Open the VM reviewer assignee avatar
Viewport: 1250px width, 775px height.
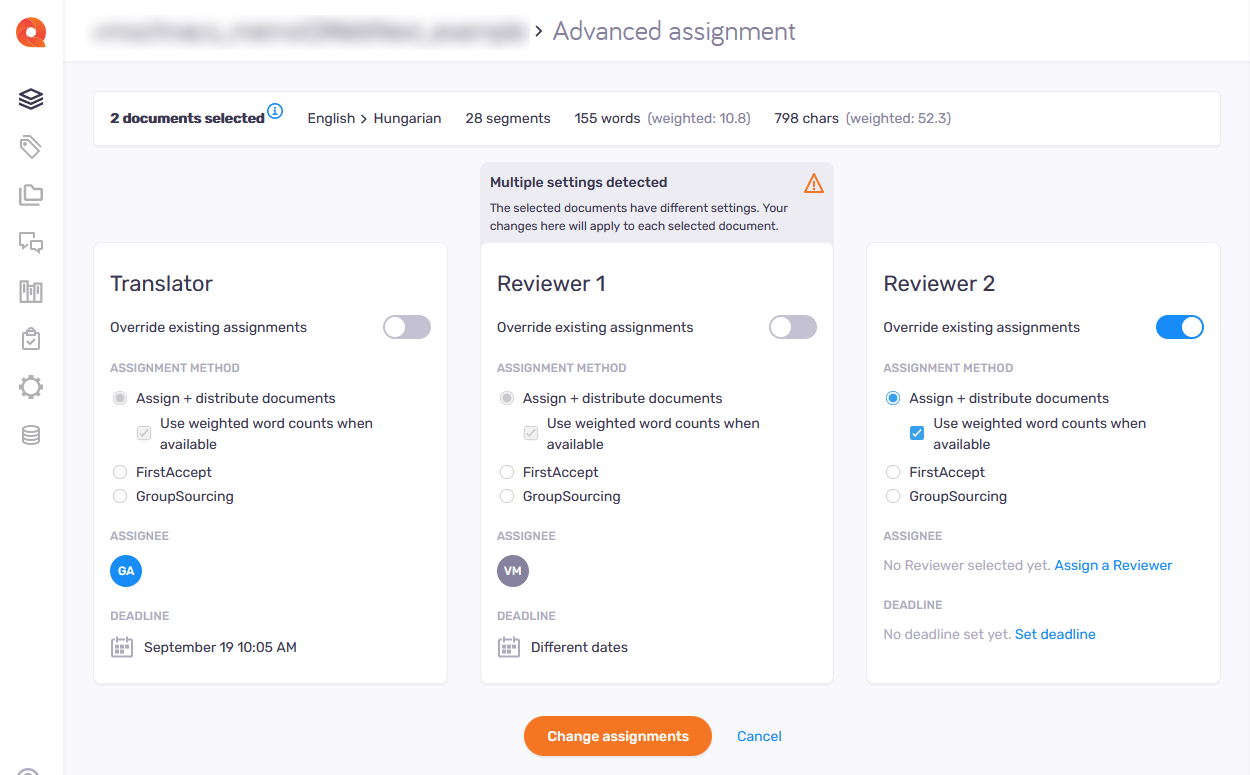(512, 571)
